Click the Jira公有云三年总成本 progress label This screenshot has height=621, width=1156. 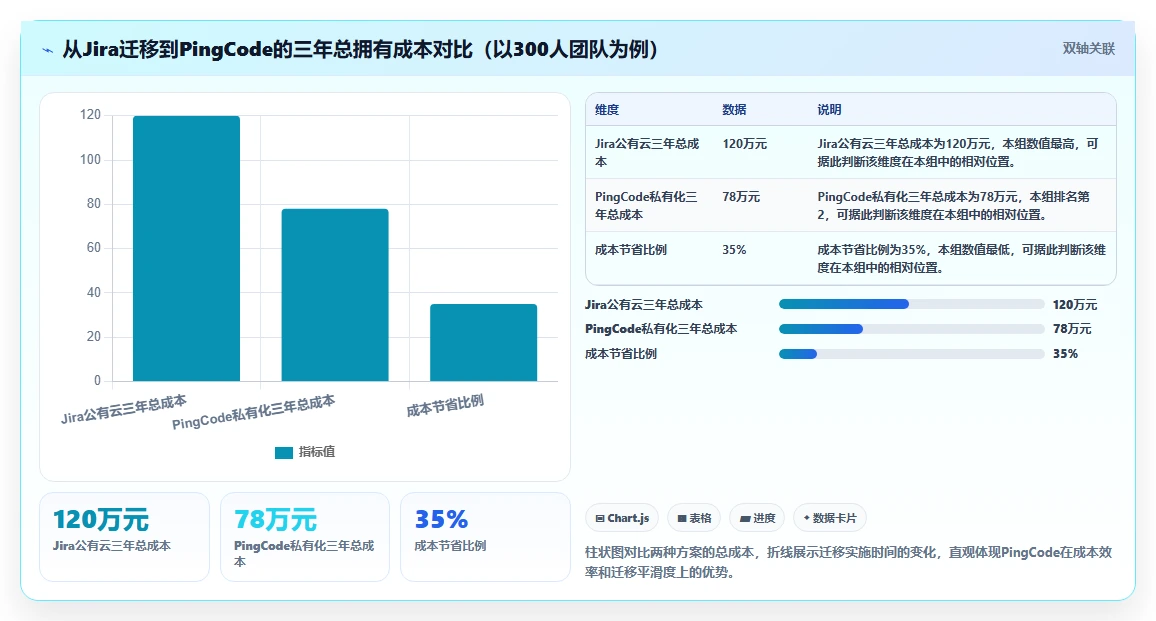click(x=644, y=305)
